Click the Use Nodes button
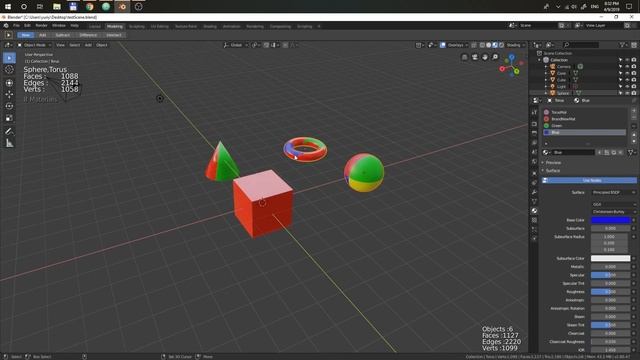 pyautogui.click(x=589, y=180)
